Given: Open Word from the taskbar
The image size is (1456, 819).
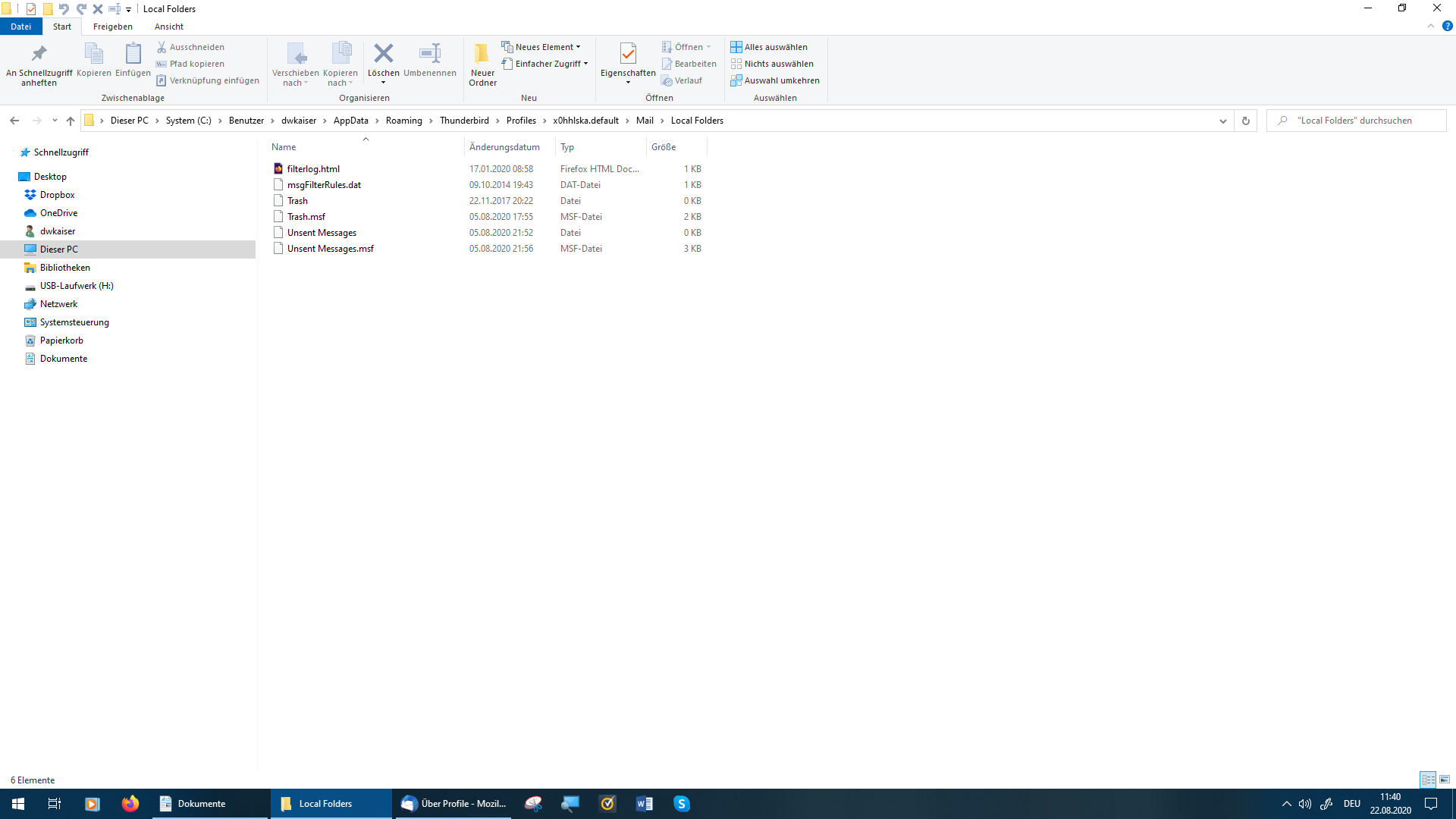Looking at the screenshot, I should click(x=645, y=804).
